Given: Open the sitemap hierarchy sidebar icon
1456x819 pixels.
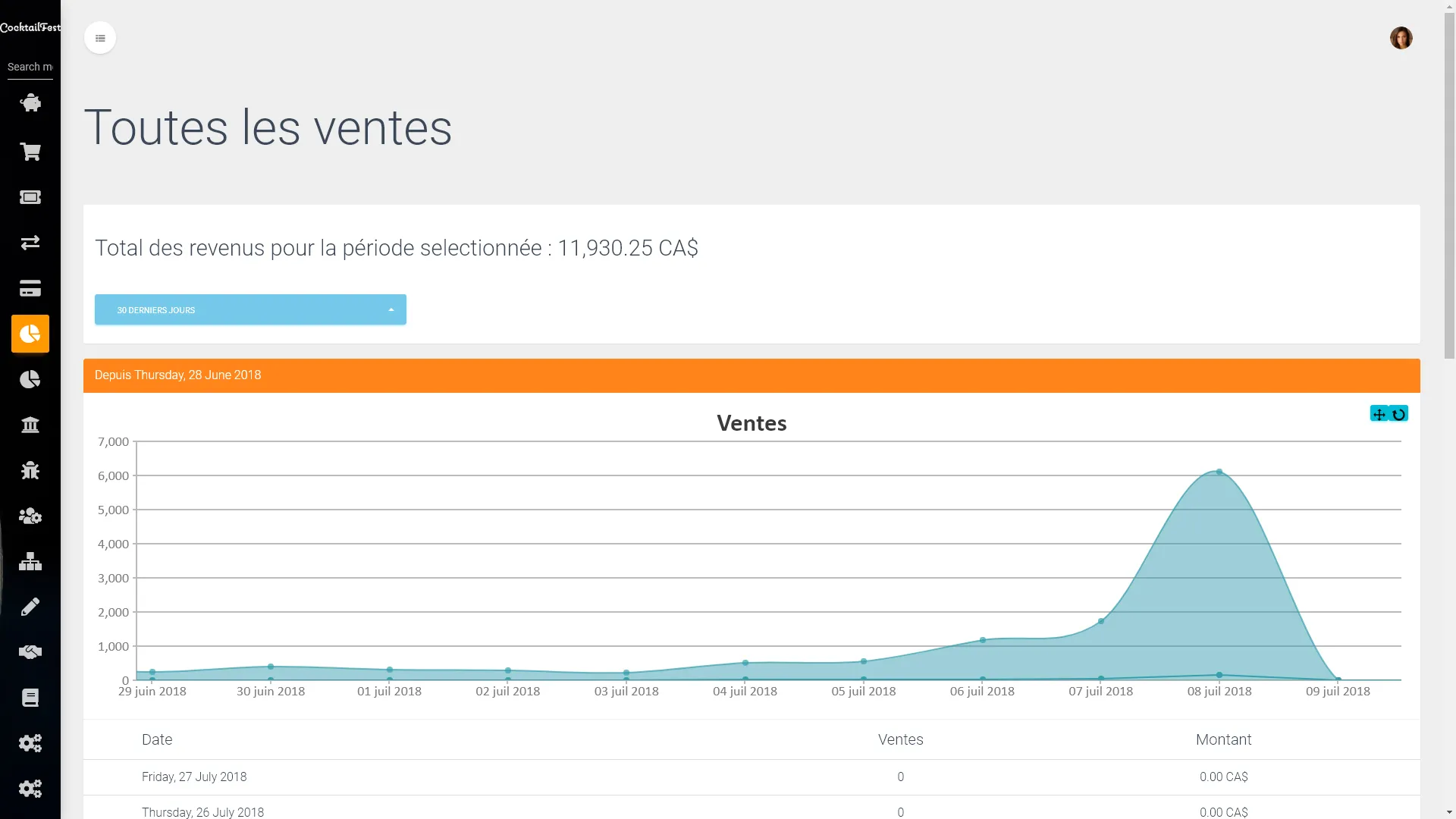Looking at the screenshot, I should [x=30, y=561].
